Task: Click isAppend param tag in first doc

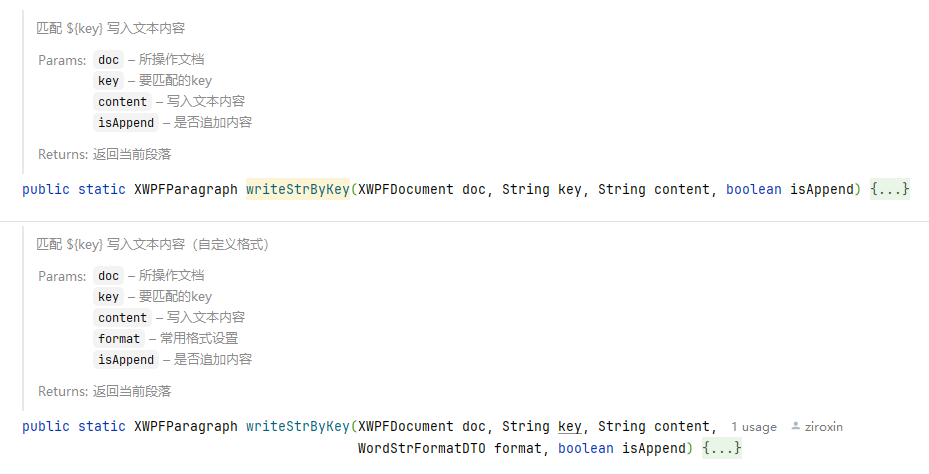Action: [126, 123]
